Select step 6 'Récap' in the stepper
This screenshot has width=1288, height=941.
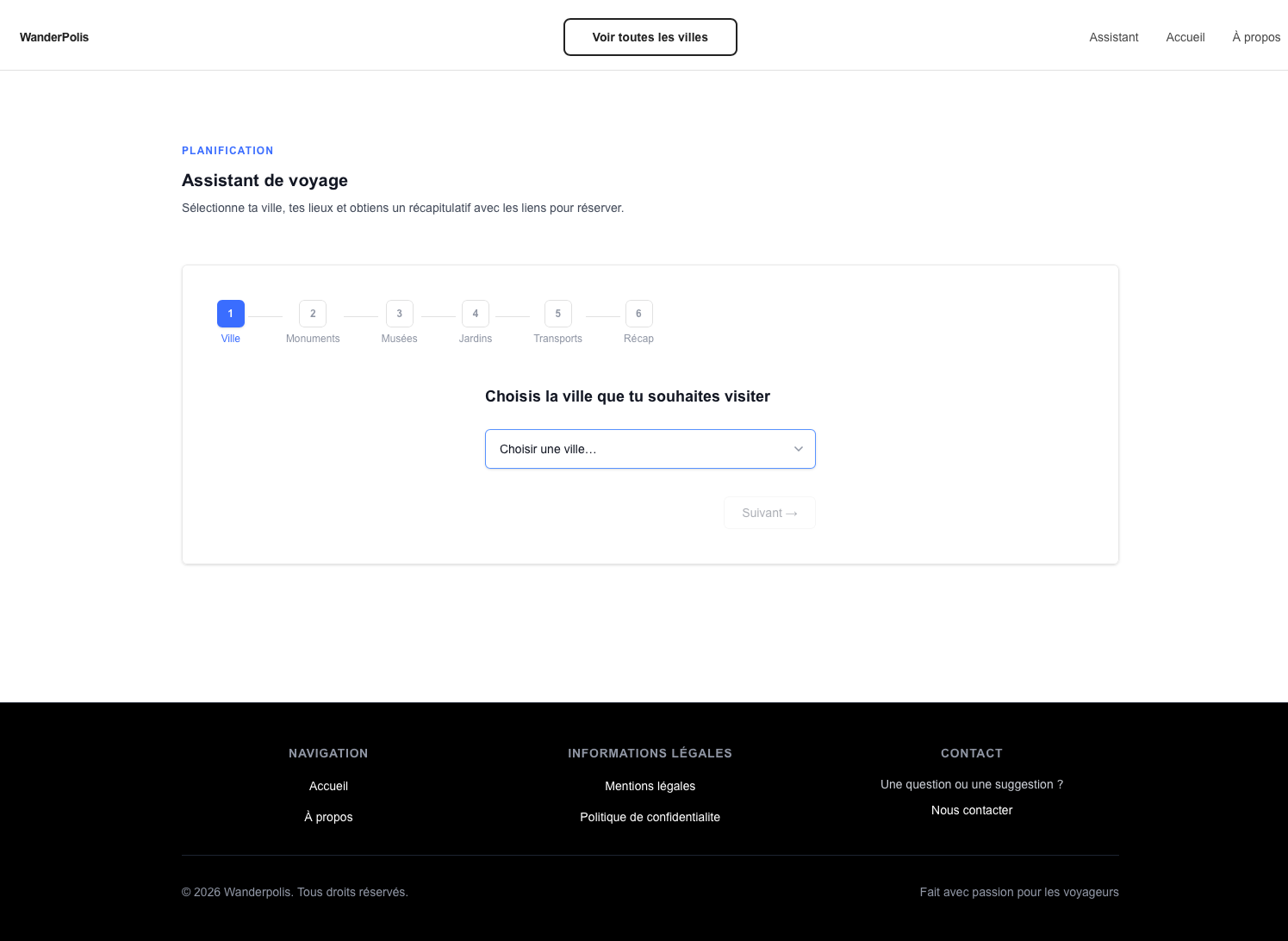click(x=638, y=322)
